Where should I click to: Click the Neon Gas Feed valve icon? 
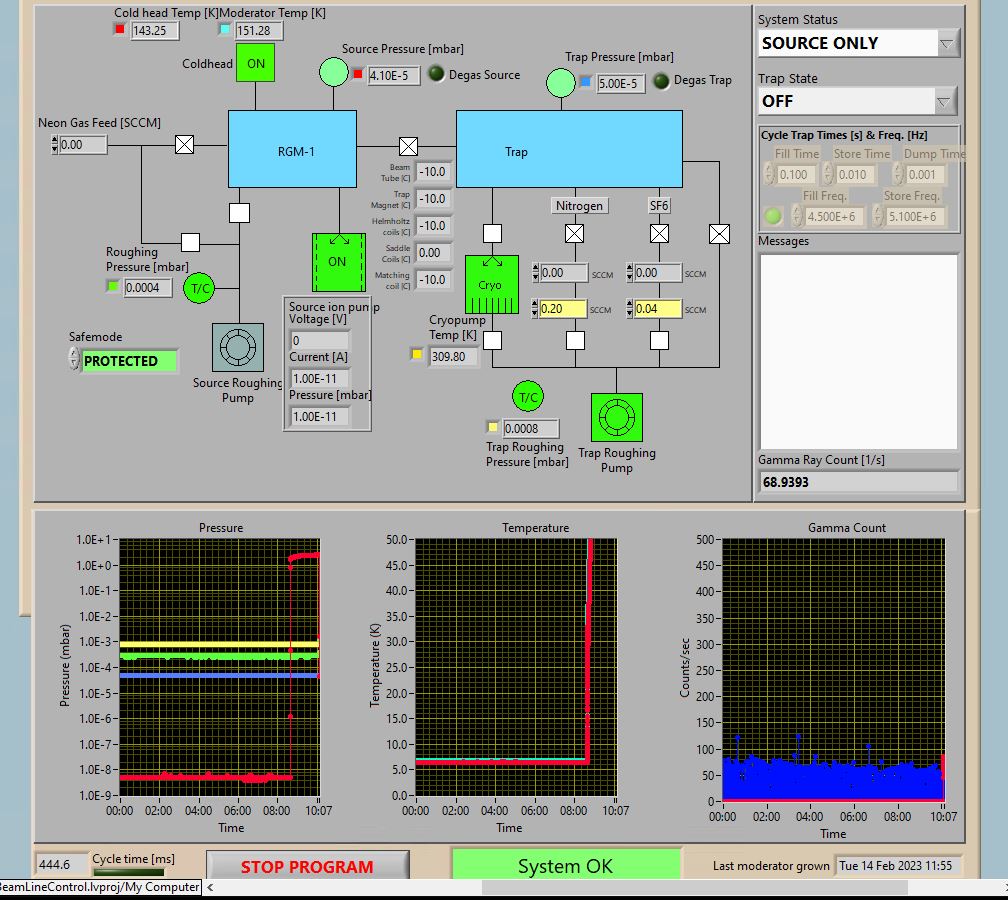tap(184, 145)
